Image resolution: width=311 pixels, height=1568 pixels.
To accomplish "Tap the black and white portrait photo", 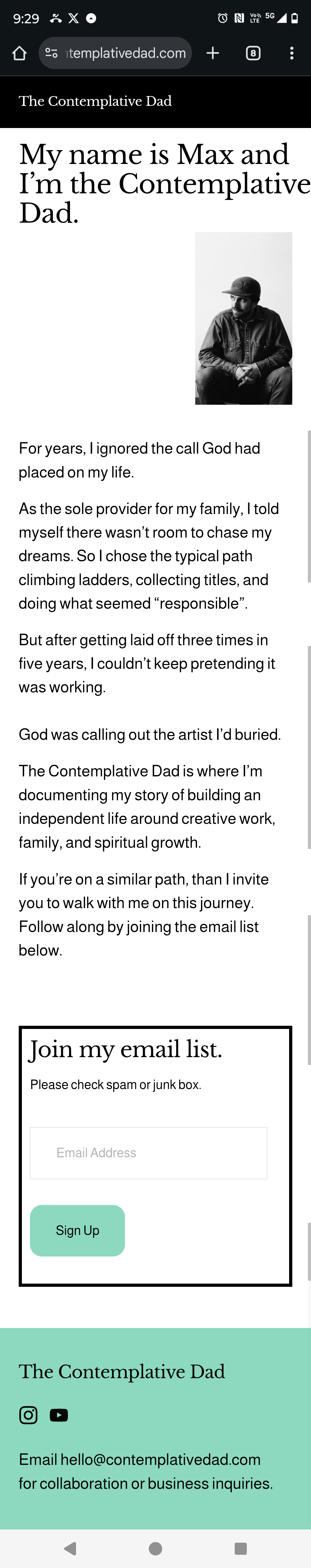I will 243,318.
